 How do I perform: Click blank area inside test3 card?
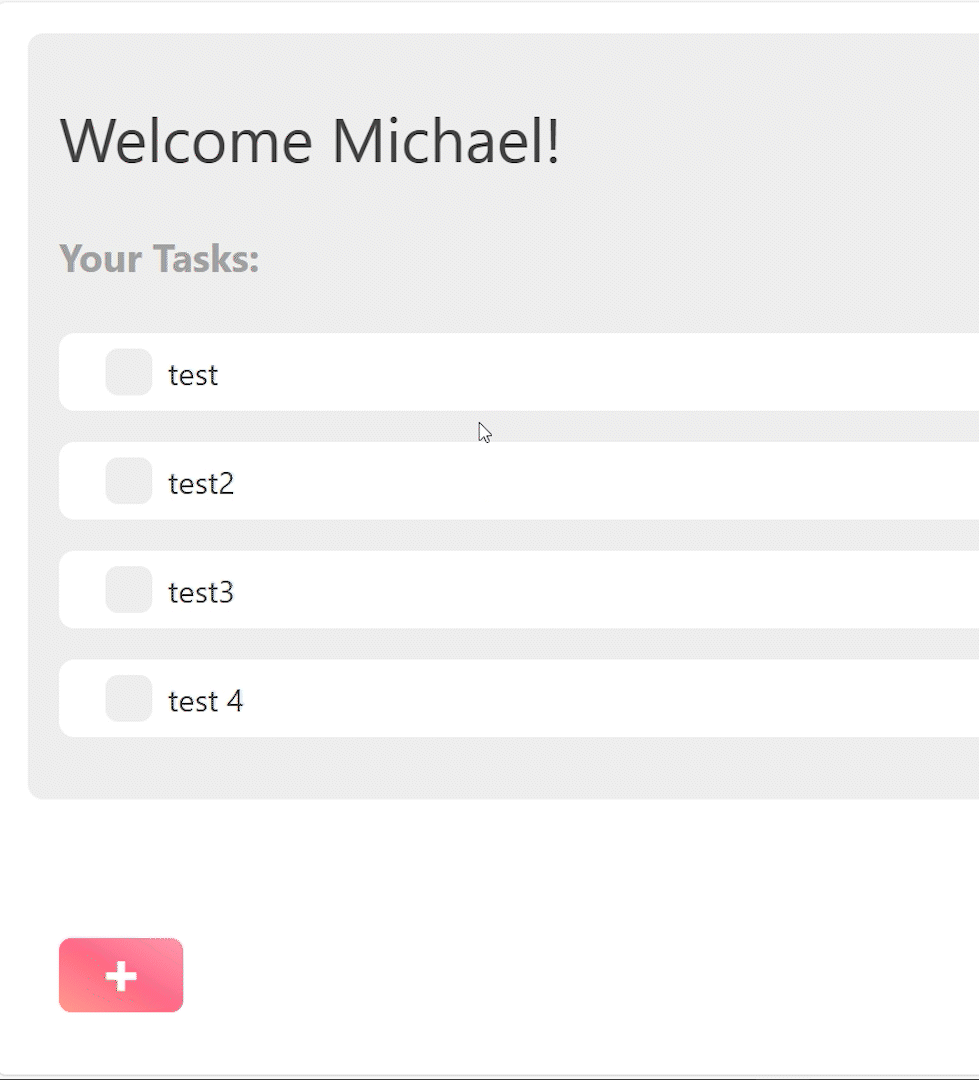(x=600, y=590)
